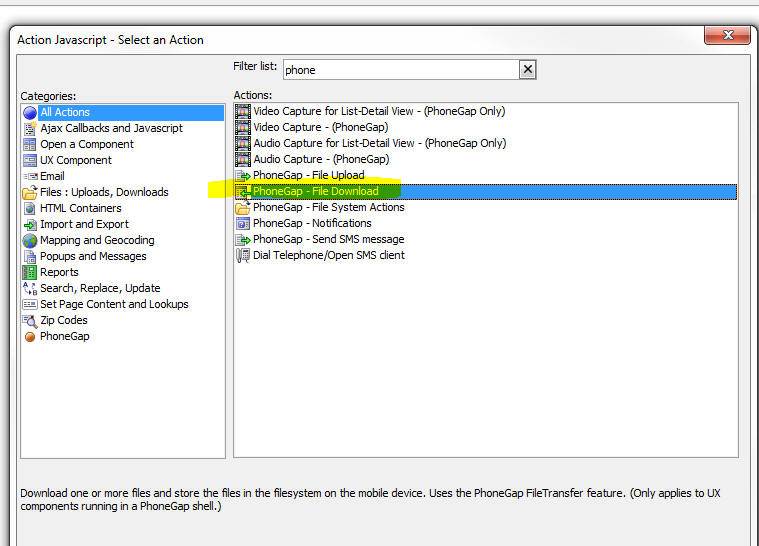
Task: Click the Video Capture for List-Detail View icon
Action: point(243,111)
